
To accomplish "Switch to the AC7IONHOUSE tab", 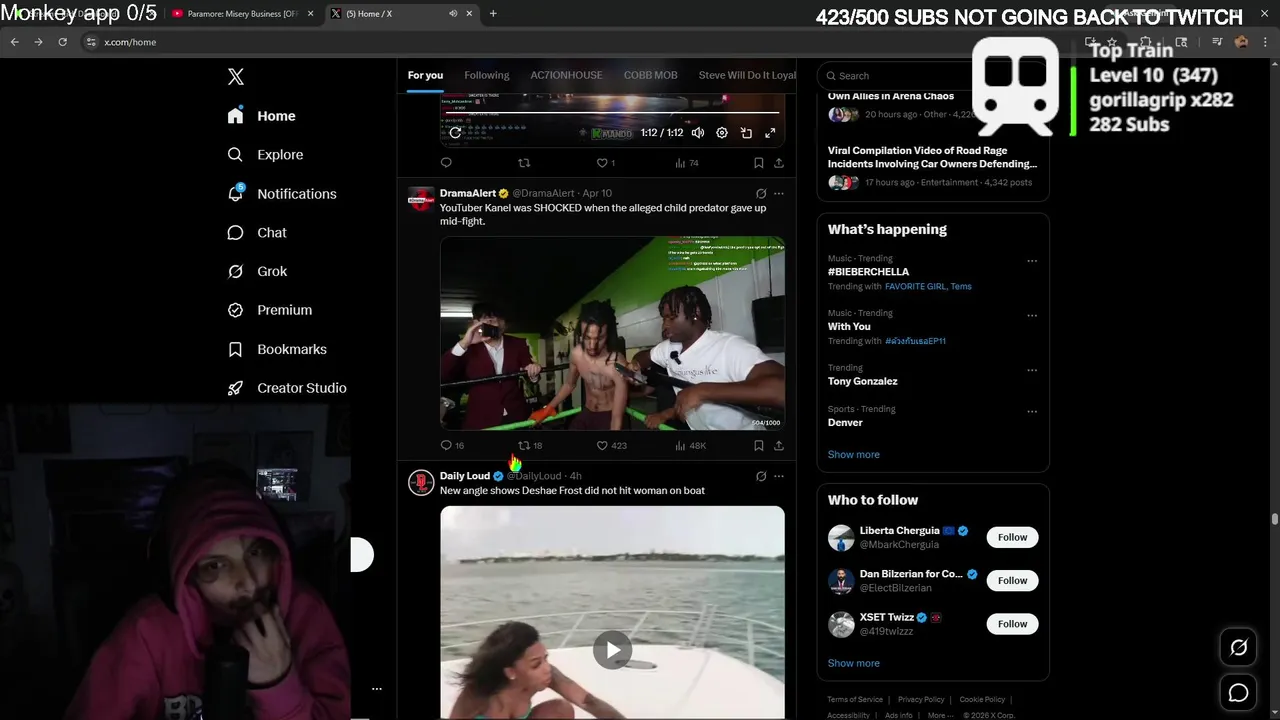I will pyautogui.click(x=566, y=75).
